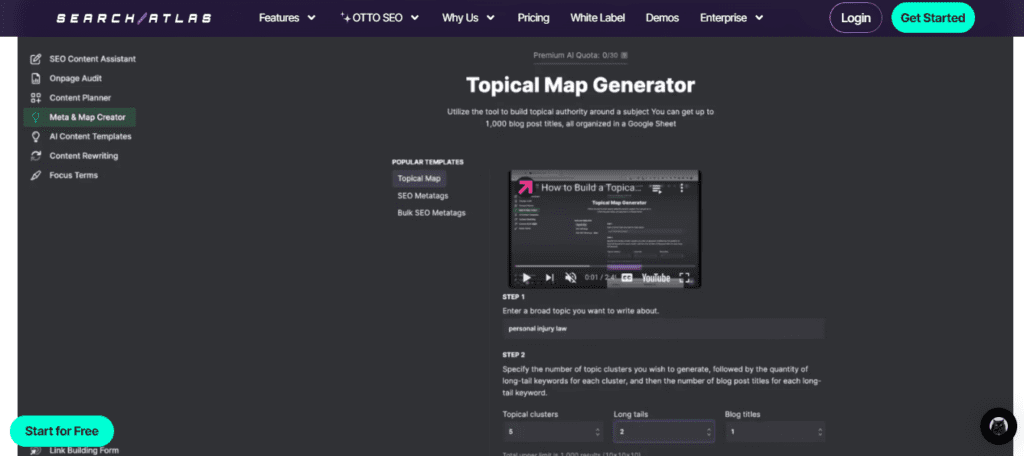The image size is (1024, 456).
Task: Open the video on YouTube
Action: [x=656, y=278]
